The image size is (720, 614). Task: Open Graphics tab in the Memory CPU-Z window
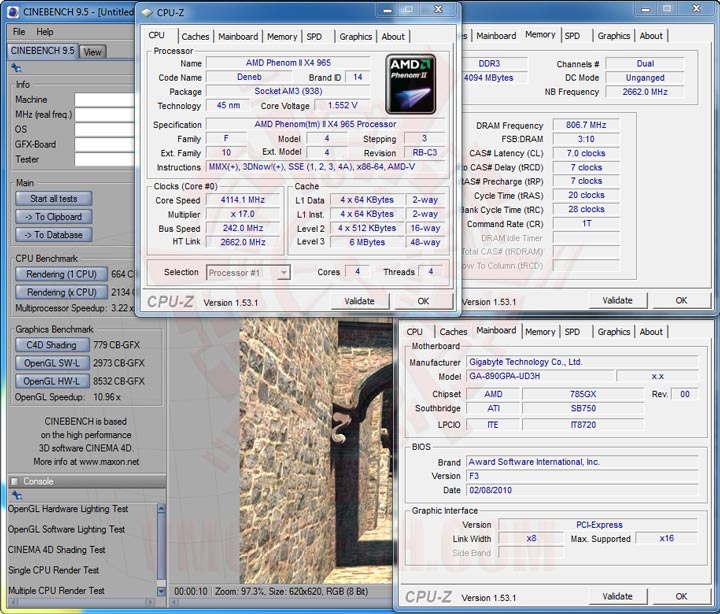coord(613,36)
